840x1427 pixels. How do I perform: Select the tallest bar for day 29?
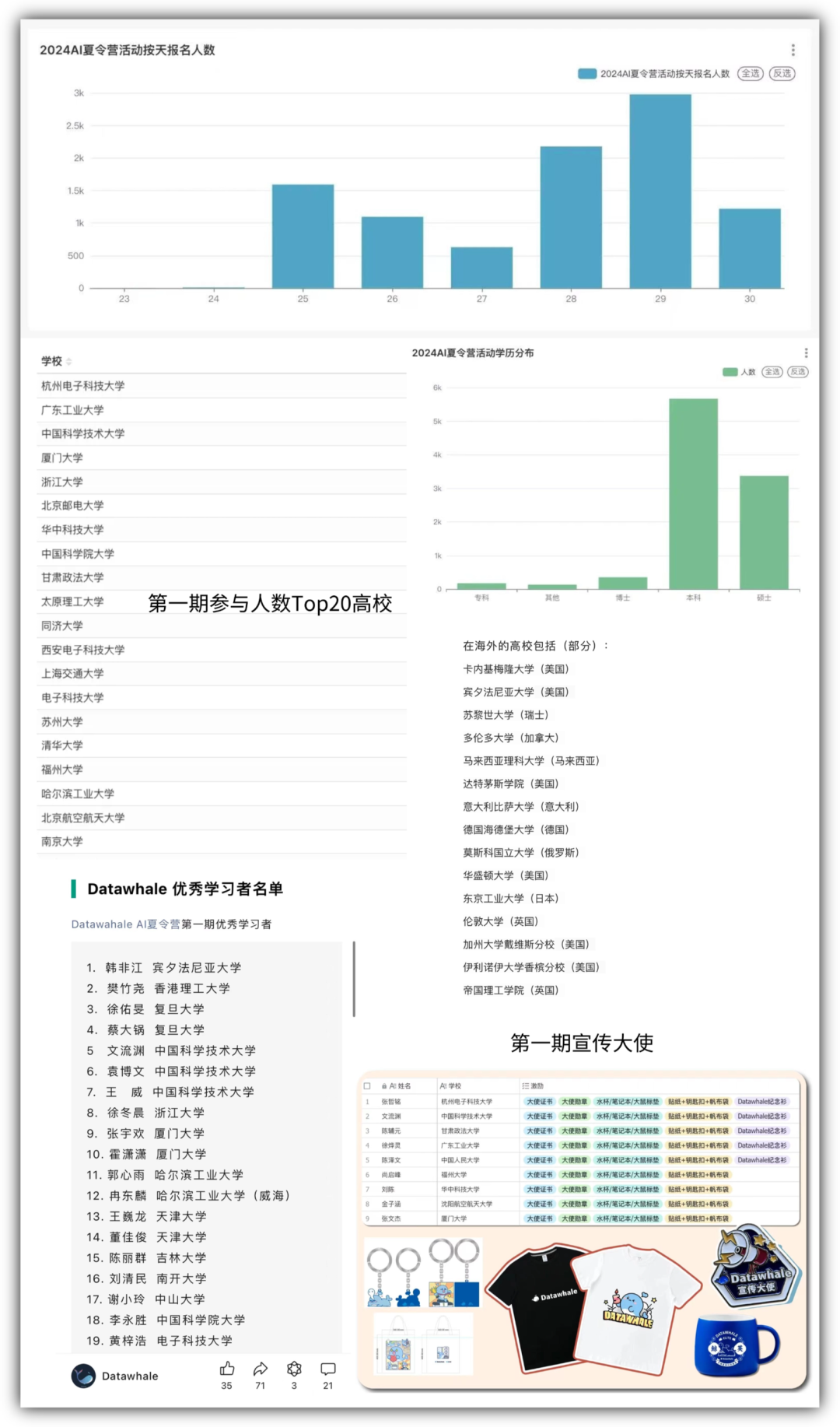660,191
